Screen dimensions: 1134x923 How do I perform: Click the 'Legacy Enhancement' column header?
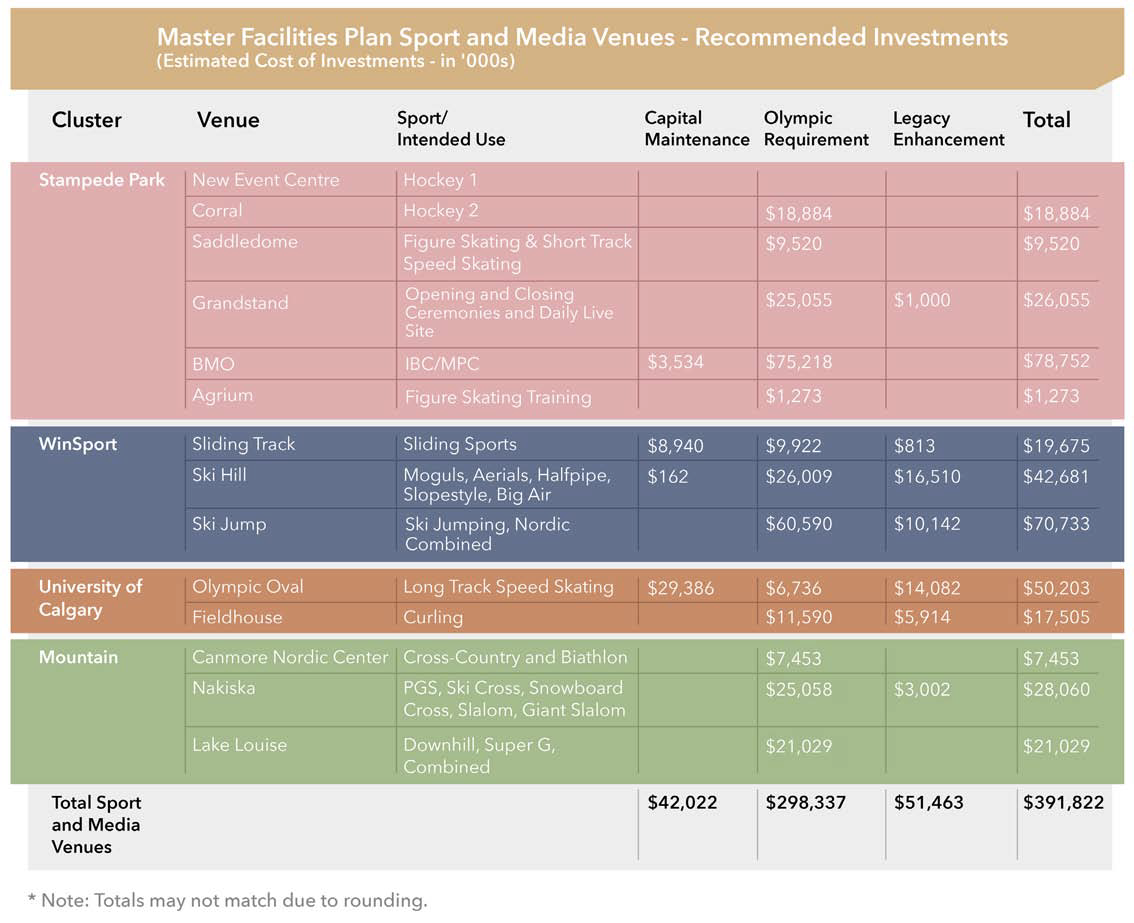pyautogui.click(x=948, y=129)
